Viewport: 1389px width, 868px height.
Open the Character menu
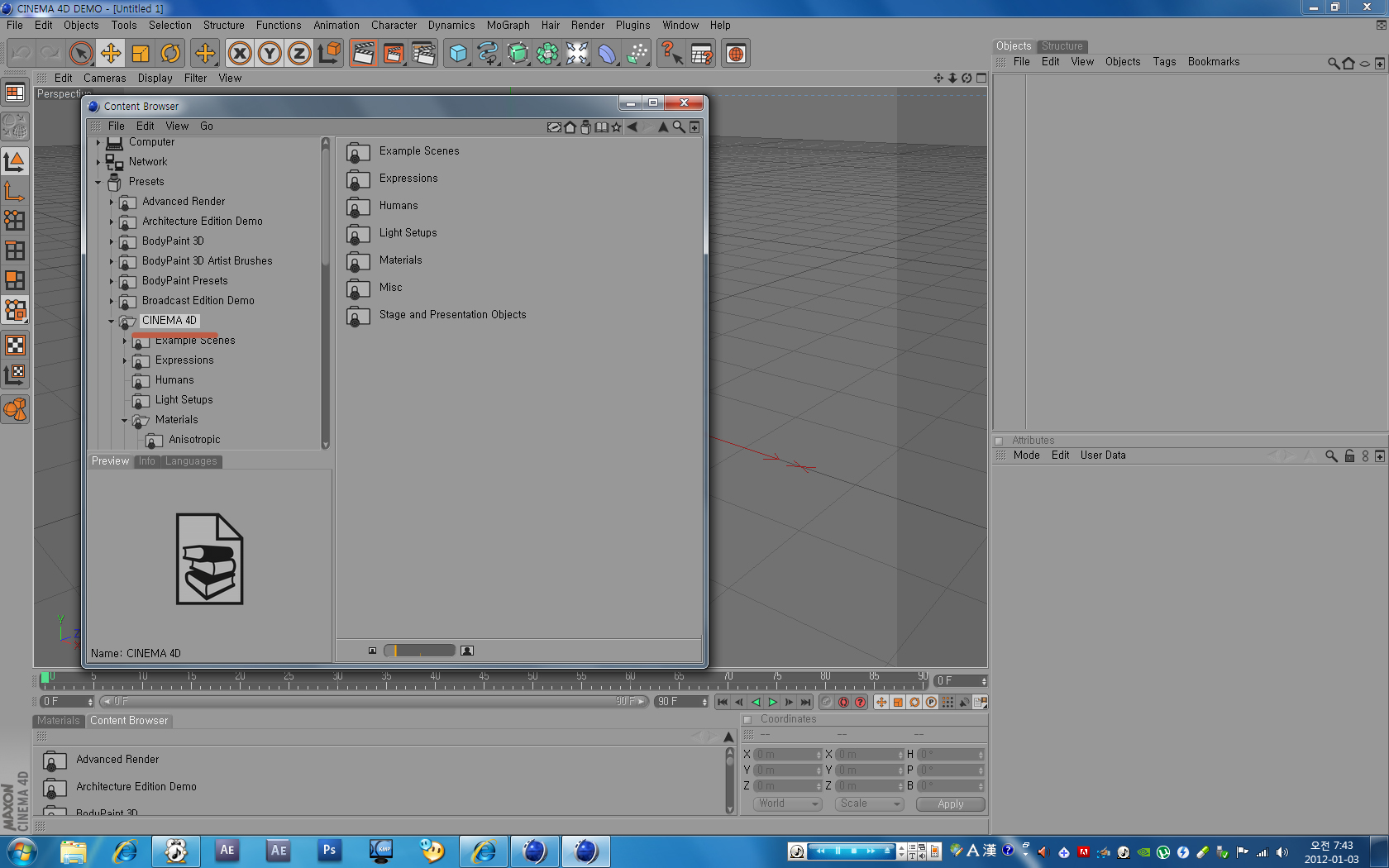tap(394, 26)
